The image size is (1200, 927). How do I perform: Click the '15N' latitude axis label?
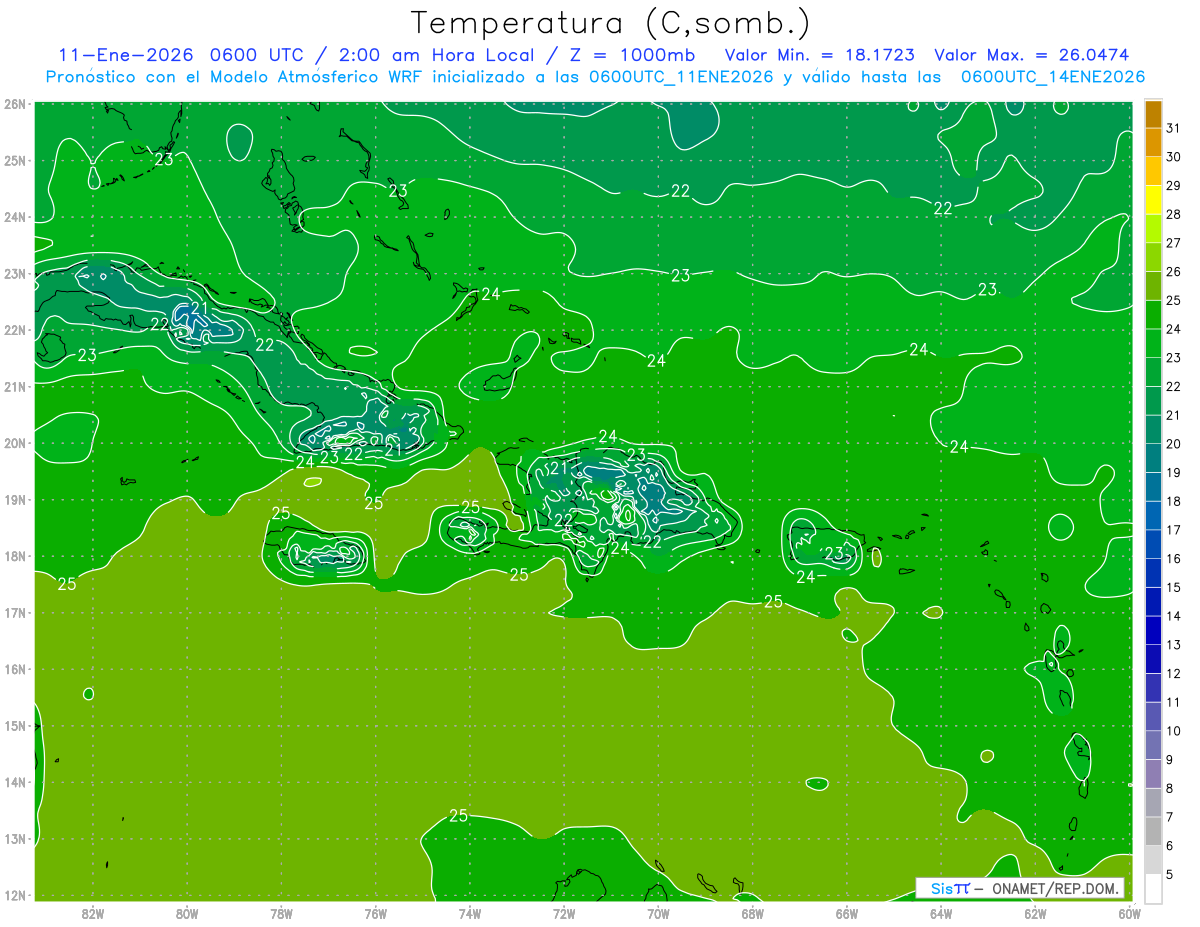(x=15, y=725)
